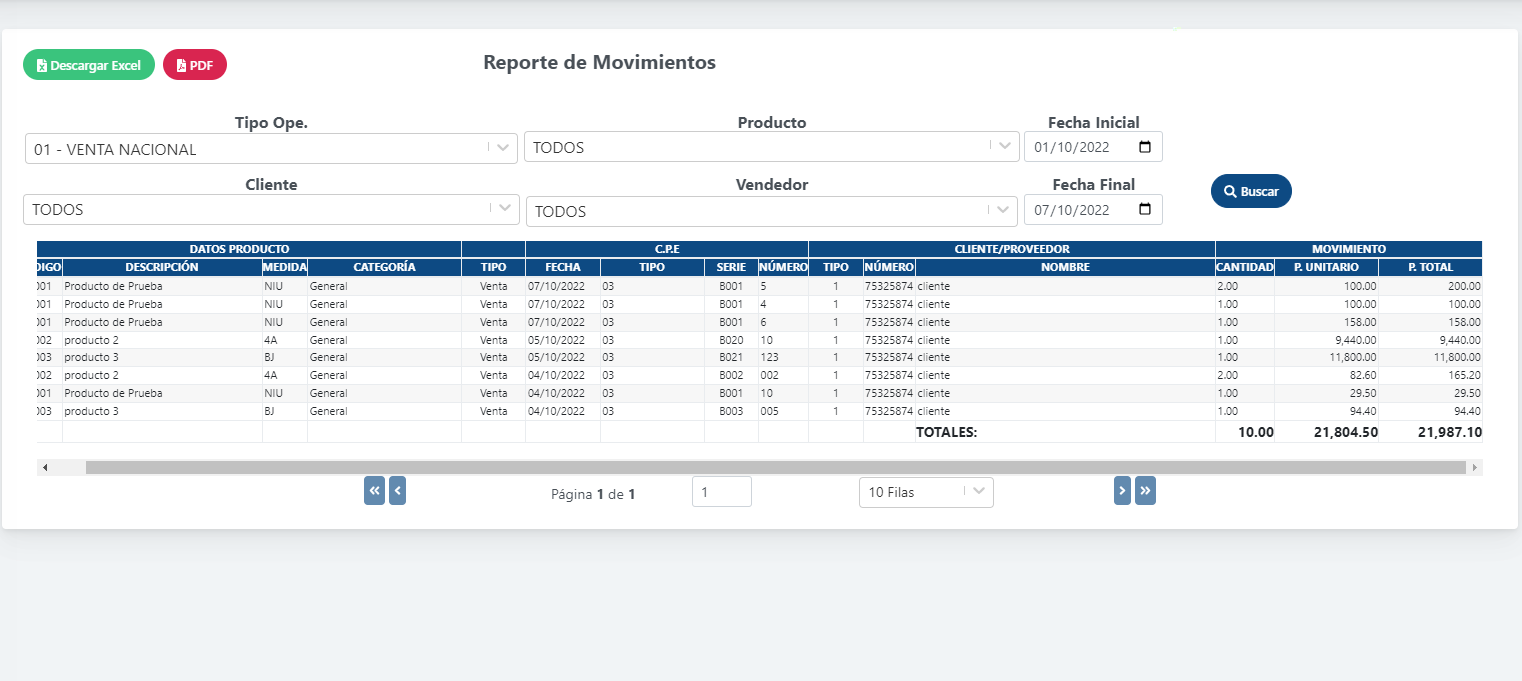Jump to last page of results
The height and width of the screenshot is (681, 1522).
pyautogui.click(x=1145, y=491)
